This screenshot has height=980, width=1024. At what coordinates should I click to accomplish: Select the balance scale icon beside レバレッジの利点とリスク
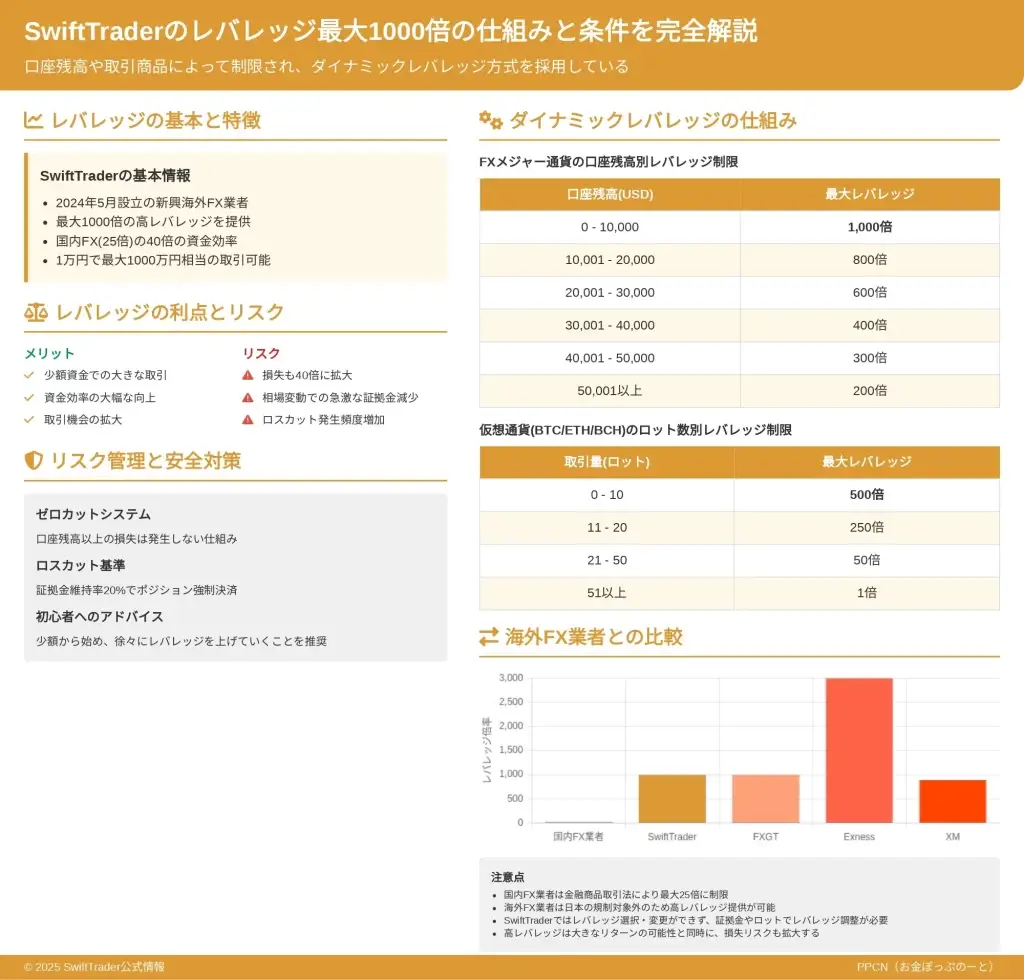click(x=35, y=312)
